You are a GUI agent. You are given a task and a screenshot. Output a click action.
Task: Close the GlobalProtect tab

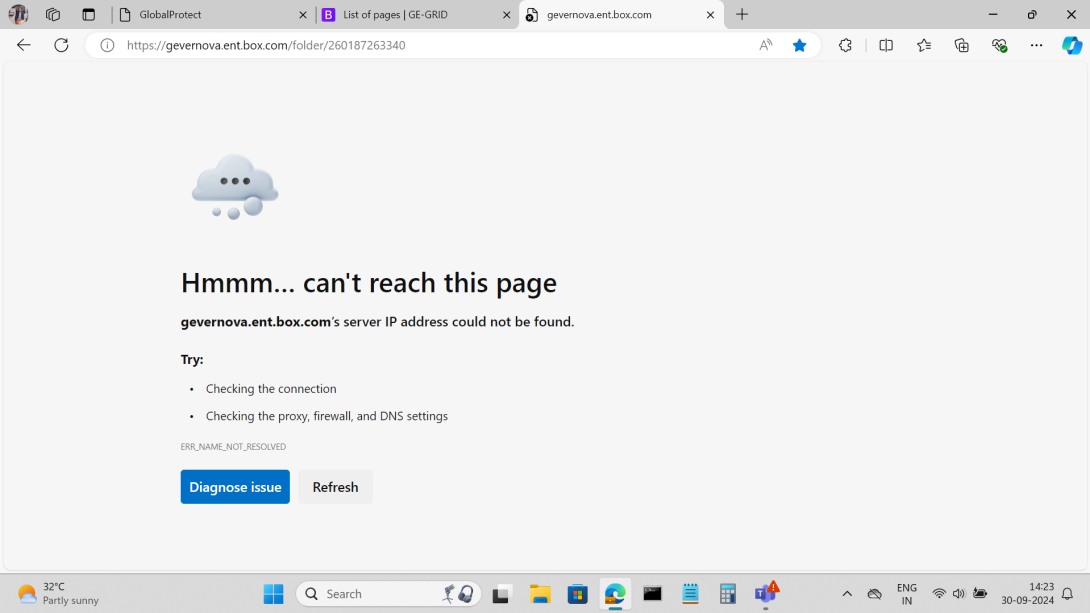point(303,15)
